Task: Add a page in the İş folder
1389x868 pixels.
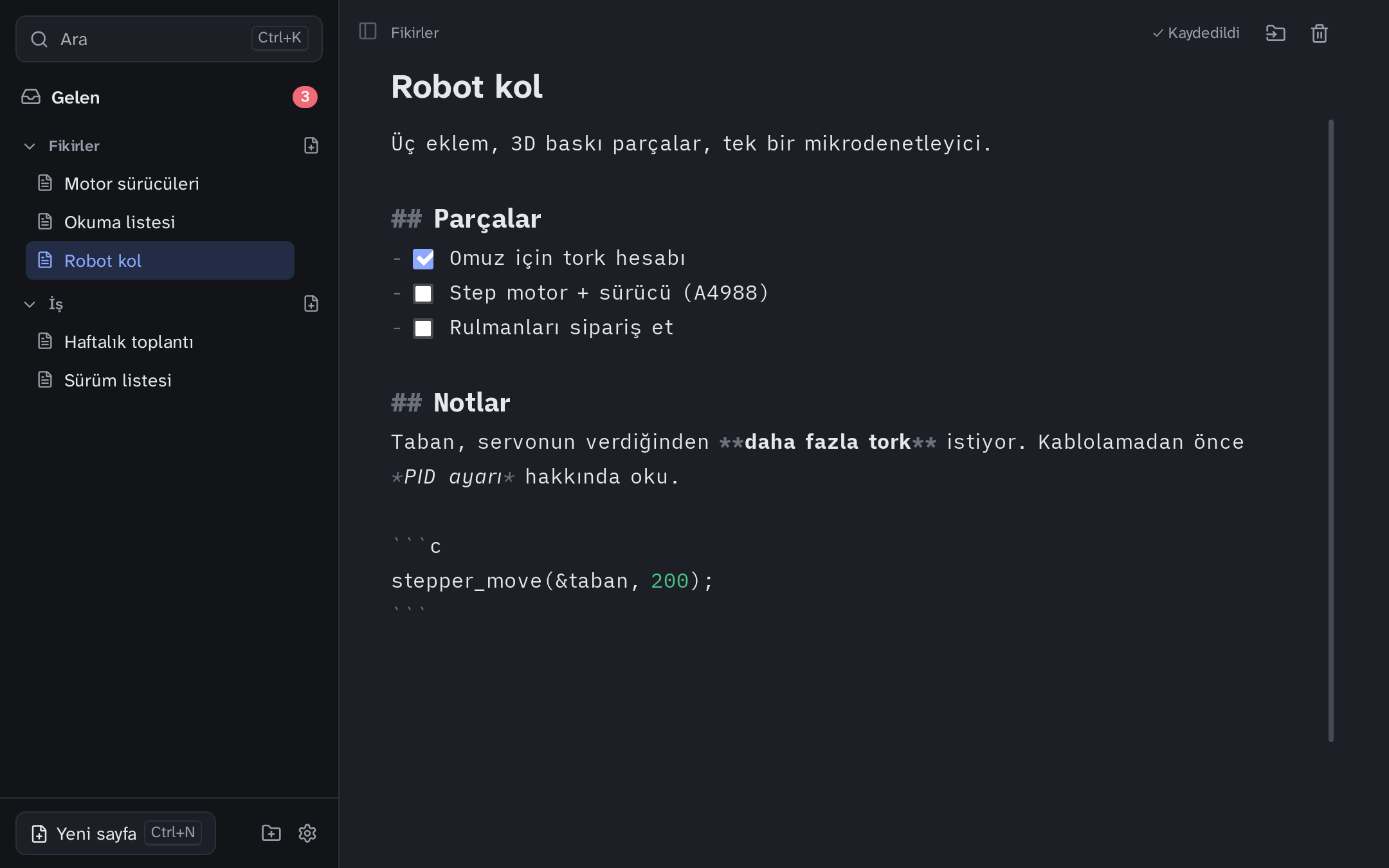Action: 311,303
